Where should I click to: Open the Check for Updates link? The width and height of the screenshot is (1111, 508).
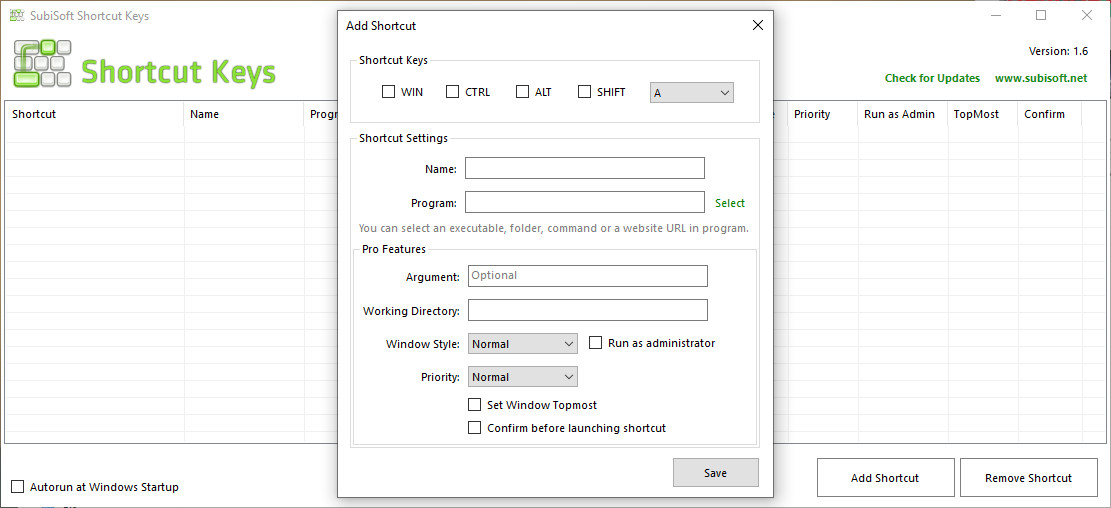[x=932, y=78]
